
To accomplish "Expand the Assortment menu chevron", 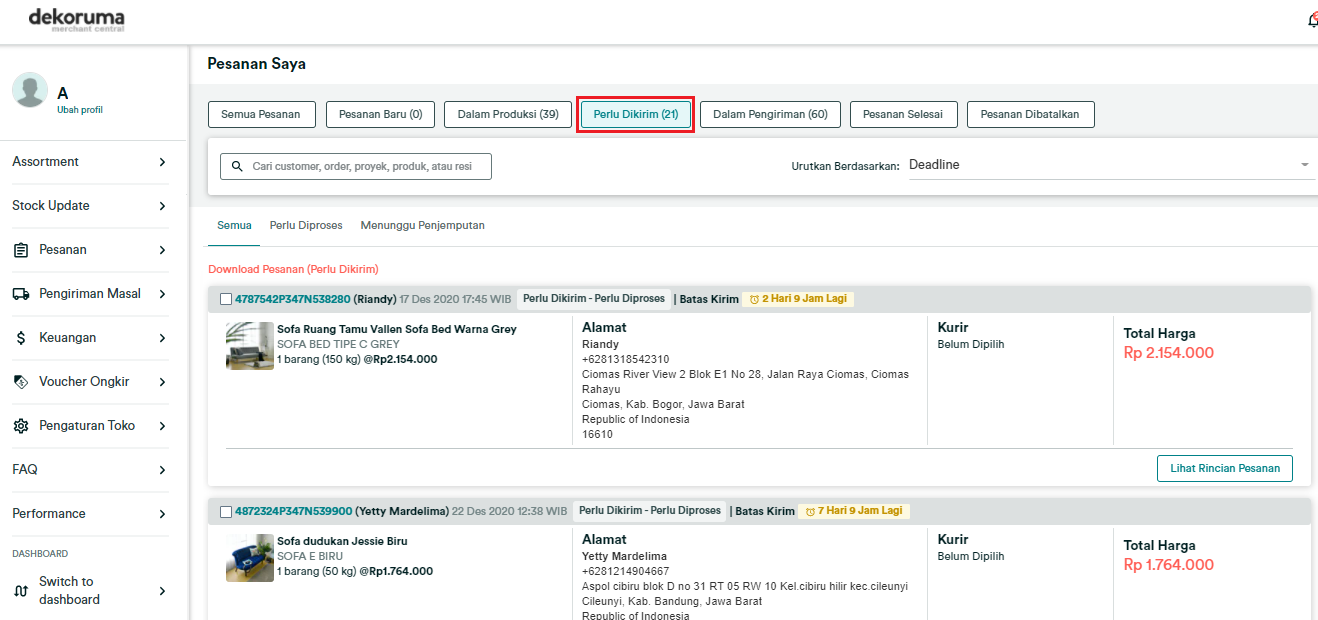I will point(162,162).
